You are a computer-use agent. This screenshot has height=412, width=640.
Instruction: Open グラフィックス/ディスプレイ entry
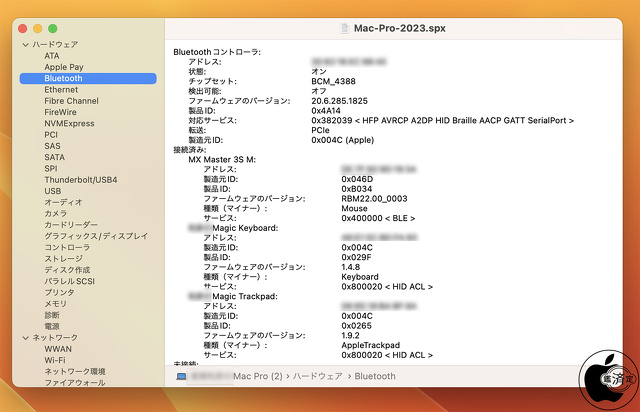coord(96,236)
